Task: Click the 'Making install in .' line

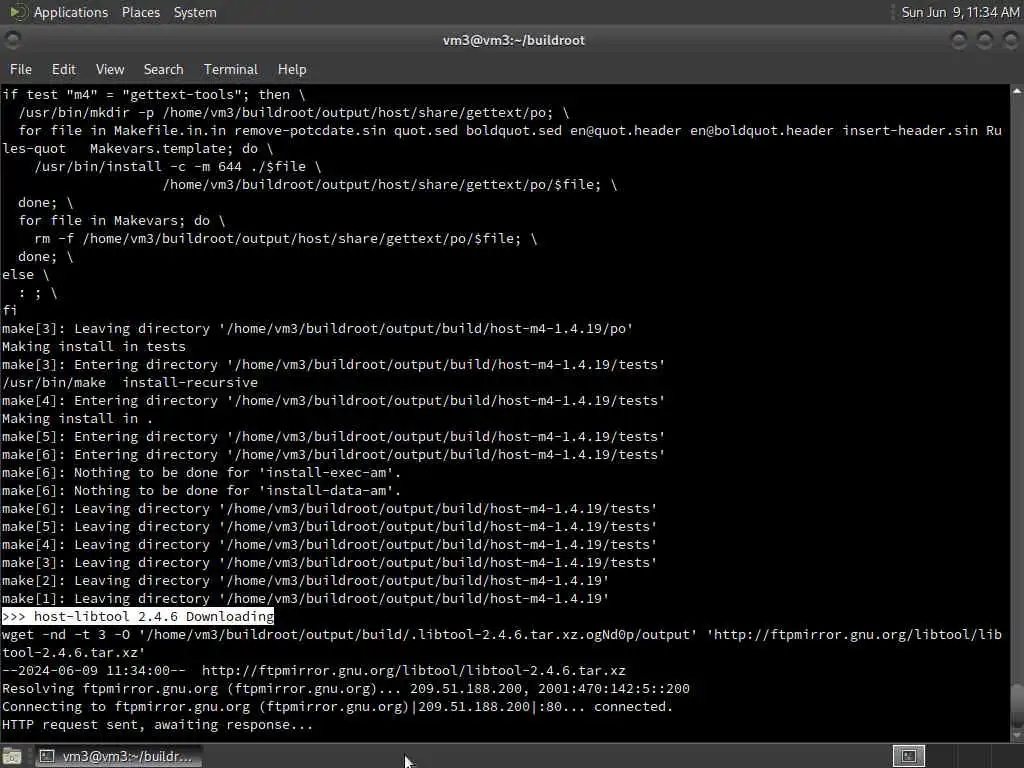Action: (77, 419)
